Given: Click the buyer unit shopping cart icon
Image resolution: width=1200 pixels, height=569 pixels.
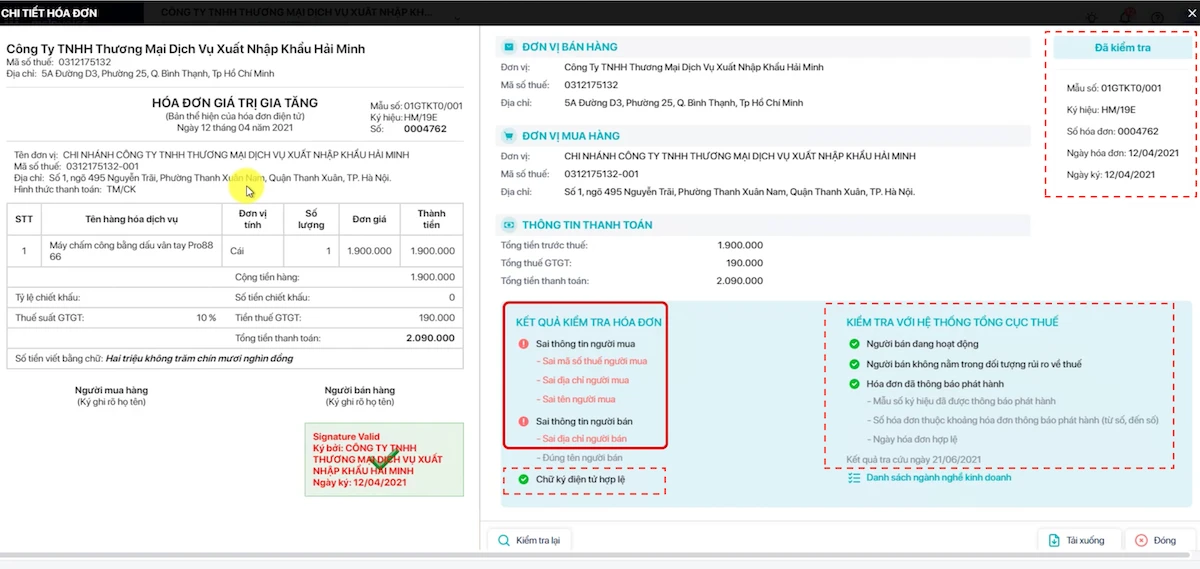Looking at the screenshot, I should [x=510, y=136].
